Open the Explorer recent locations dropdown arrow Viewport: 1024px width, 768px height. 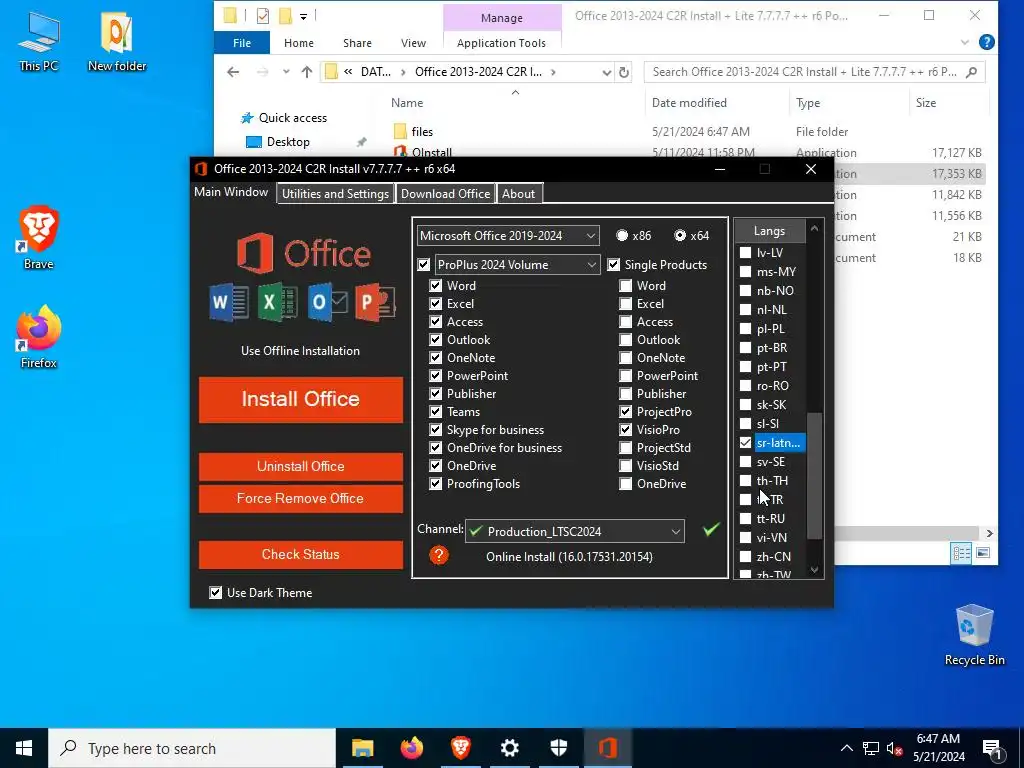pyautogui.click(x=286, y=72)
